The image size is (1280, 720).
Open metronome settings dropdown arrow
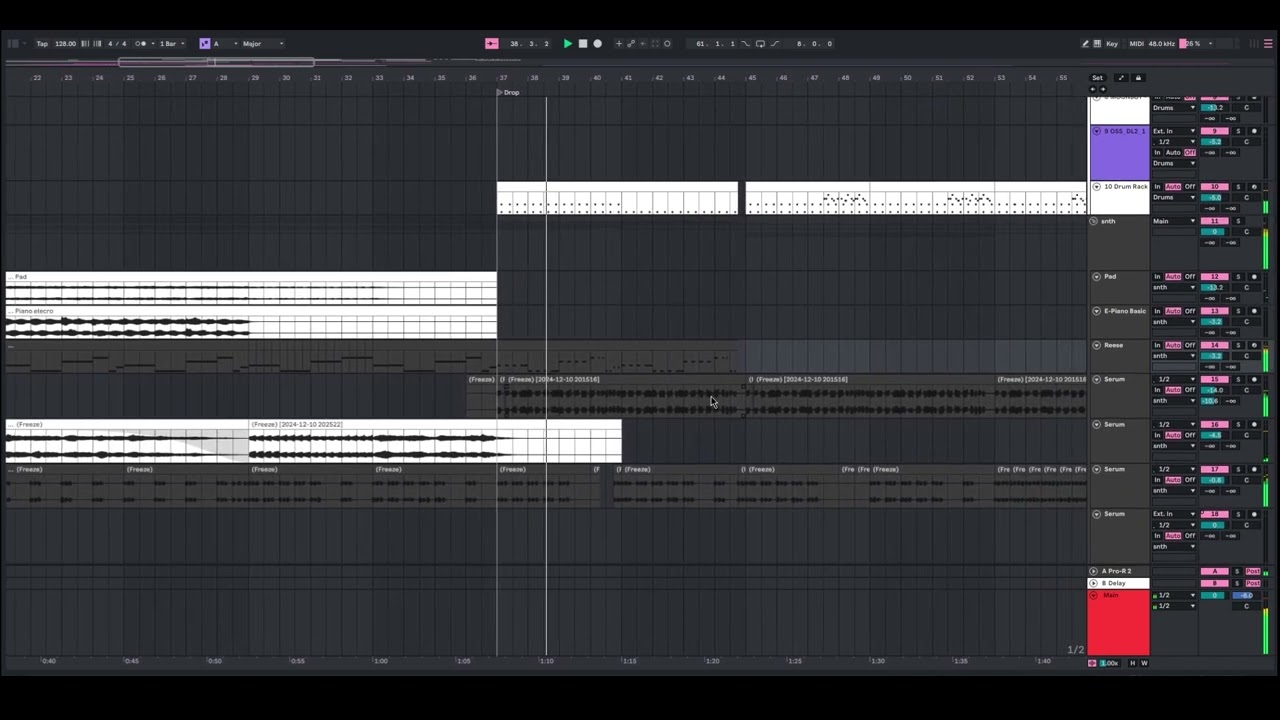(x=151, y=43)
